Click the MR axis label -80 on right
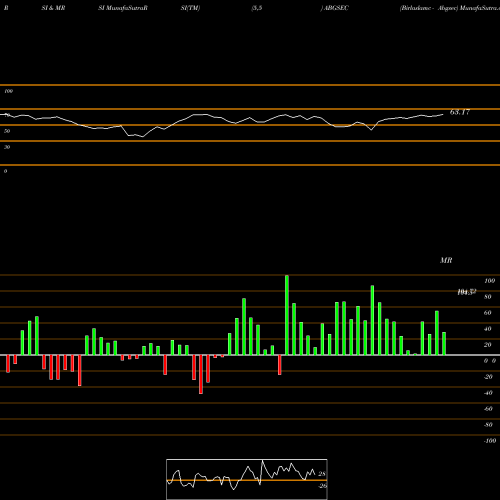 pos(488,425)
